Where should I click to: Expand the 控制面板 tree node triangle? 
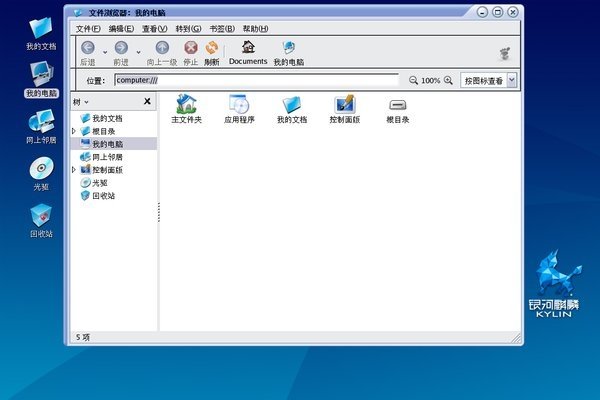pos(74,169)
